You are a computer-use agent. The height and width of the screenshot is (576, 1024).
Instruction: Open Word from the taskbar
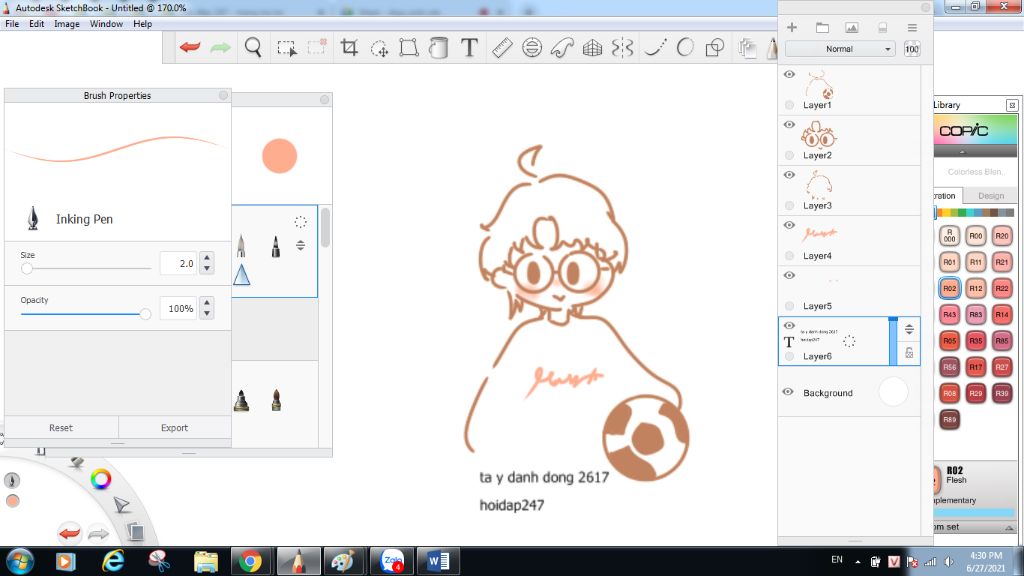click(x=438, y=561)
